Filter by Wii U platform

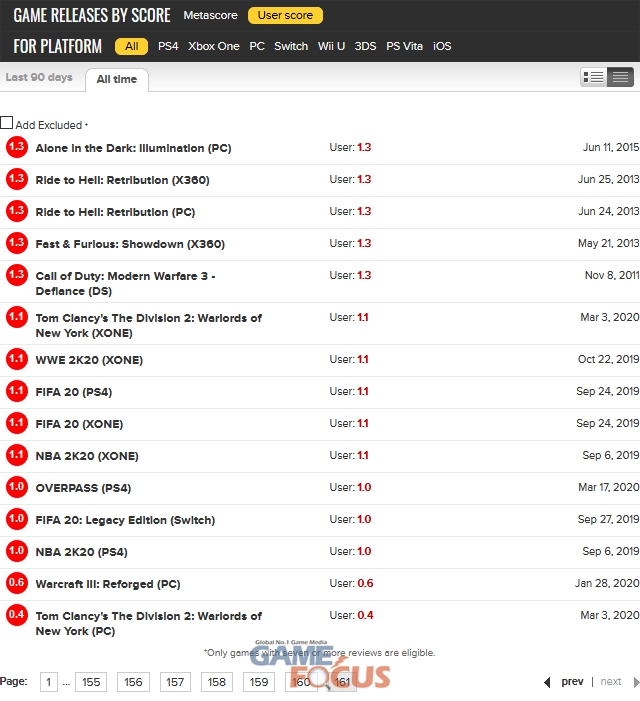click(x=331, y=46)
